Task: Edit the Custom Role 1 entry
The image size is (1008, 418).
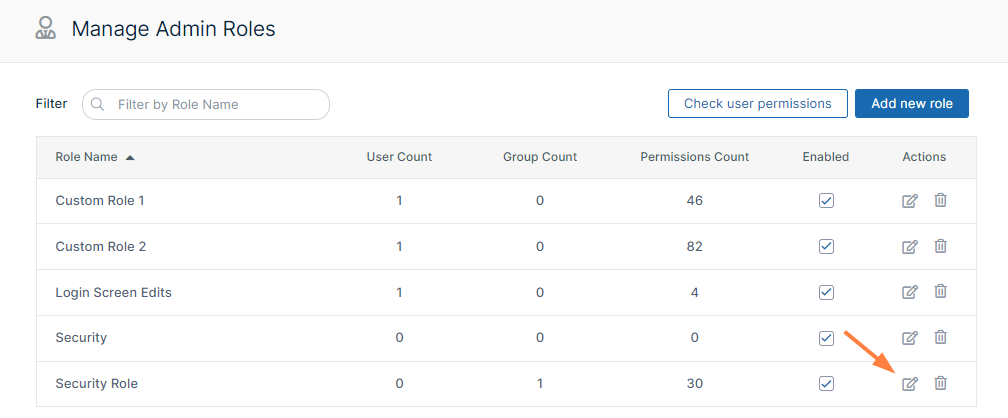Action: [x=909, y=201]
